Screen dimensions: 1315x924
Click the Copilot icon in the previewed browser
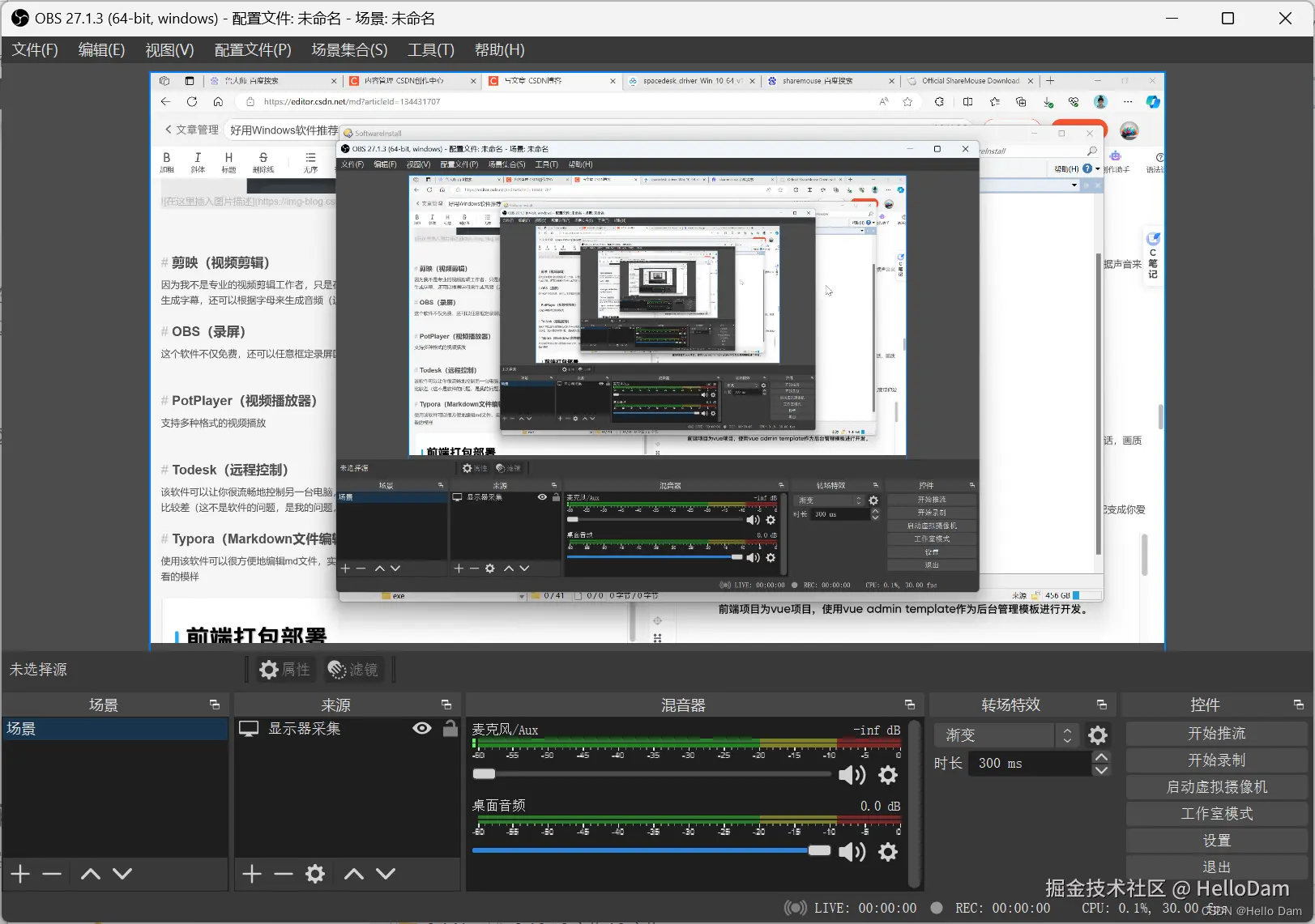(1153, 102)
